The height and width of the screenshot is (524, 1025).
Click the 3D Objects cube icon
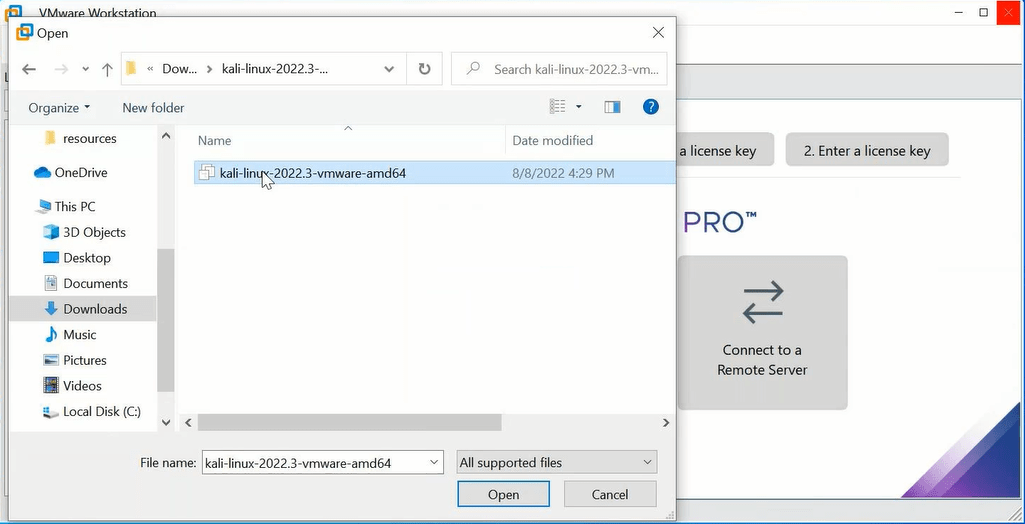click(x=50, y=232)
